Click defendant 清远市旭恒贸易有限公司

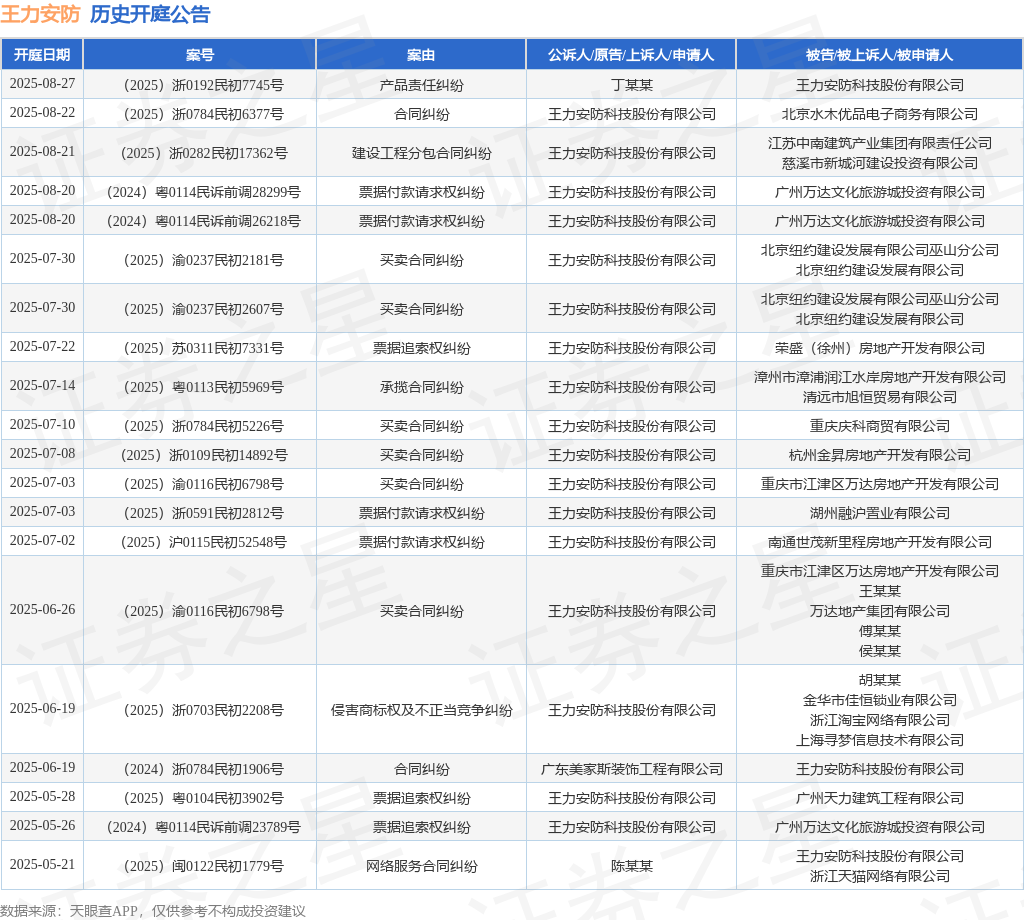pos(880,397)
